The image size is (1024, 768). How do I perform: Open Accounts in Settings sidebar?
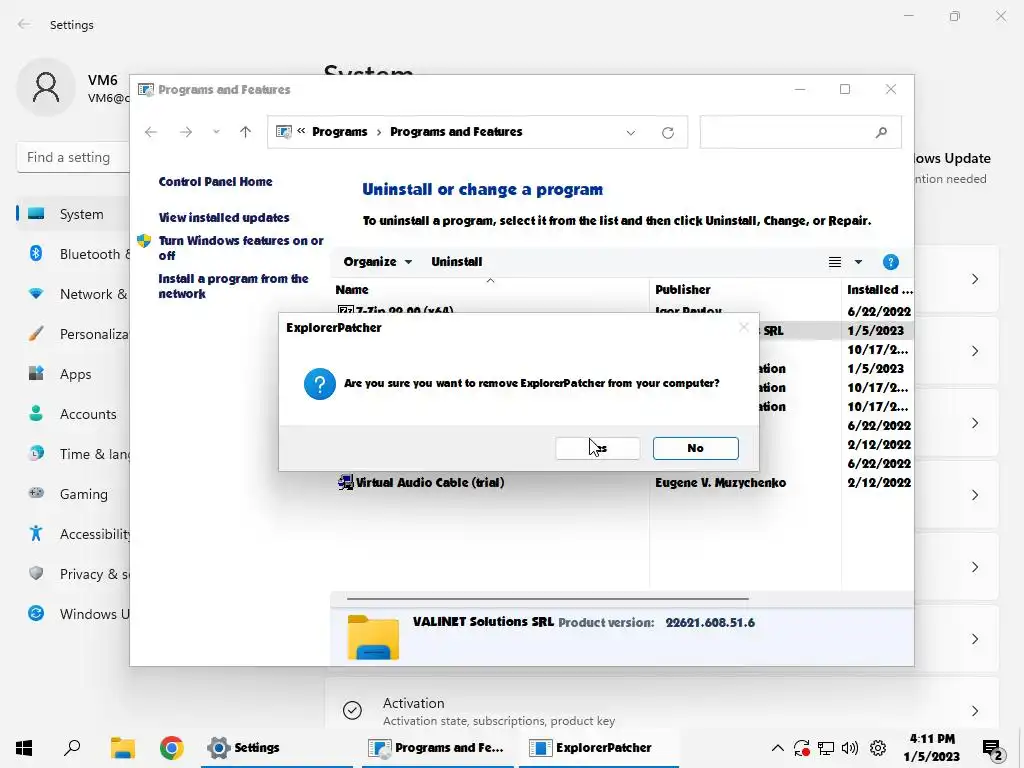click(x=73, y=414)
